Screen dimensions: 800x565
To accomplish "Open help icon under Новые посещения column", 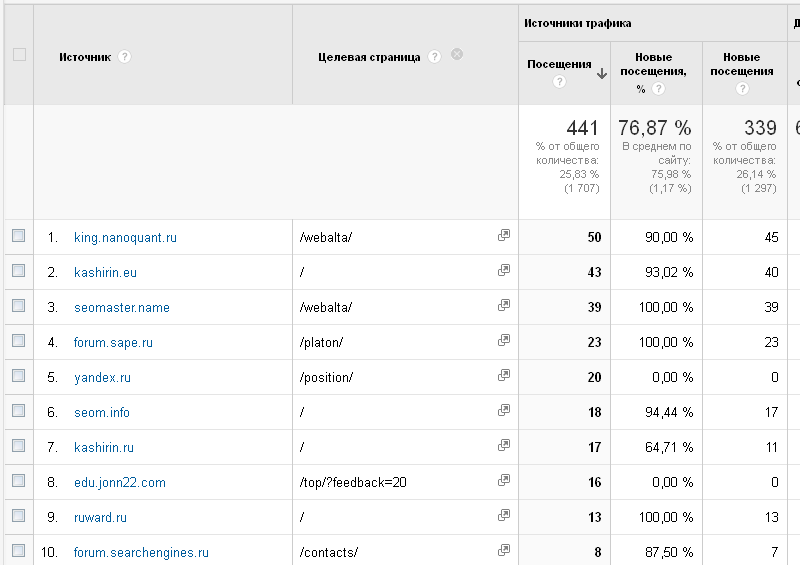I will click(742, 88).
